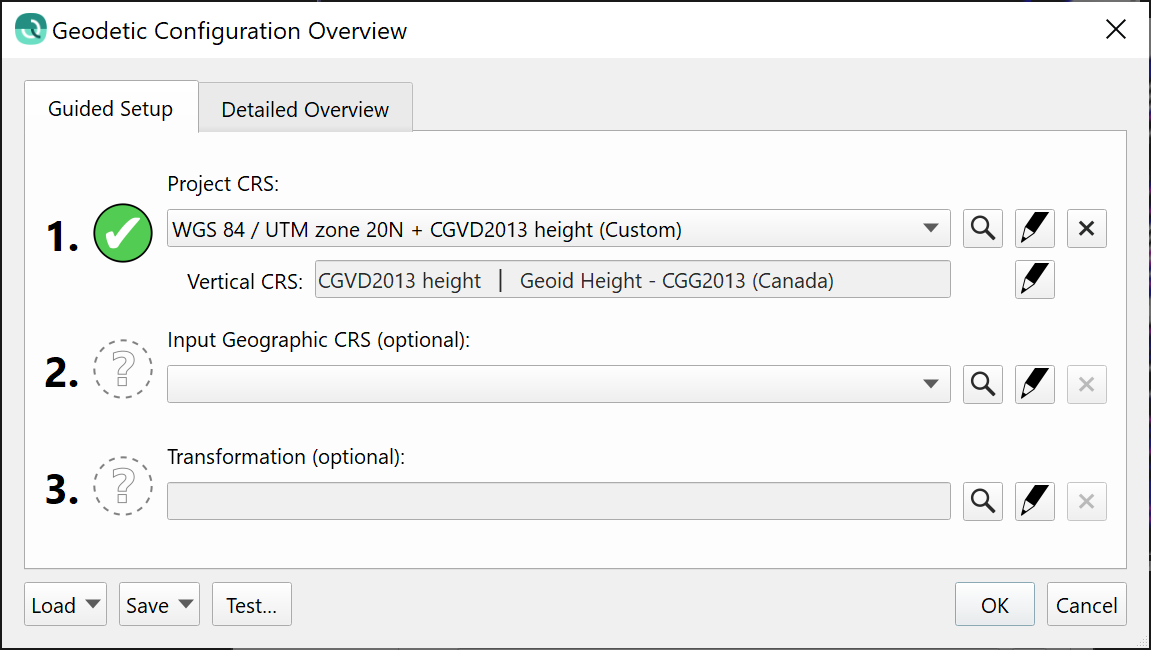Edit the Vertical CRS pencil icon
This screenshot has height=650, width=1151.
click(1035, 281)
